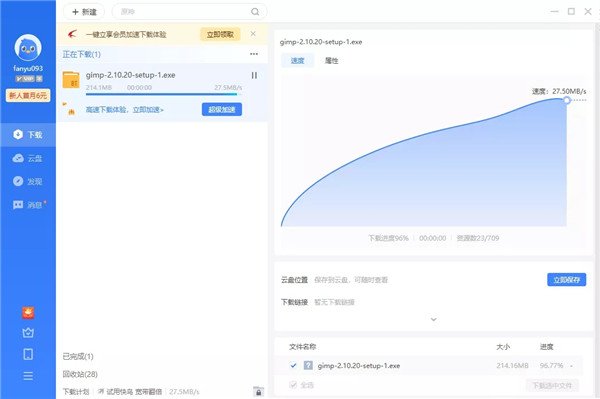
Task: Expand the details chevron below 下载链接
Action: coord(434,319)
